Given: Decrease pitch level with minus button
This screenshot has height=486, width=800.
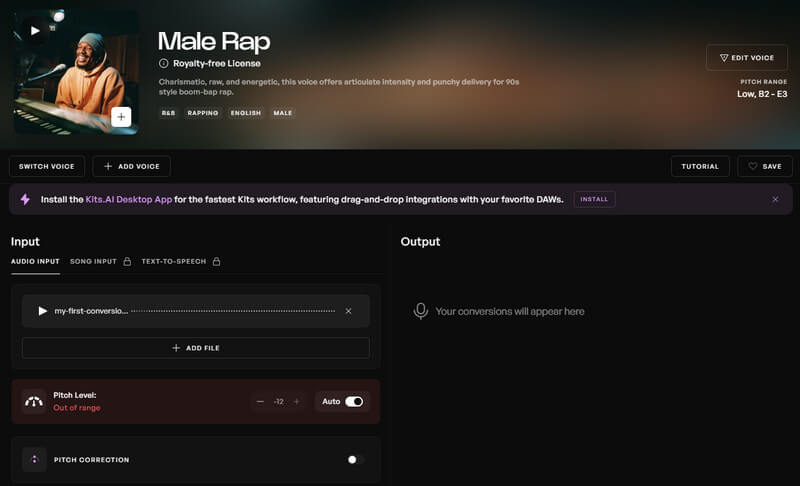Looking at the screenshot, I should coord(260,401).
